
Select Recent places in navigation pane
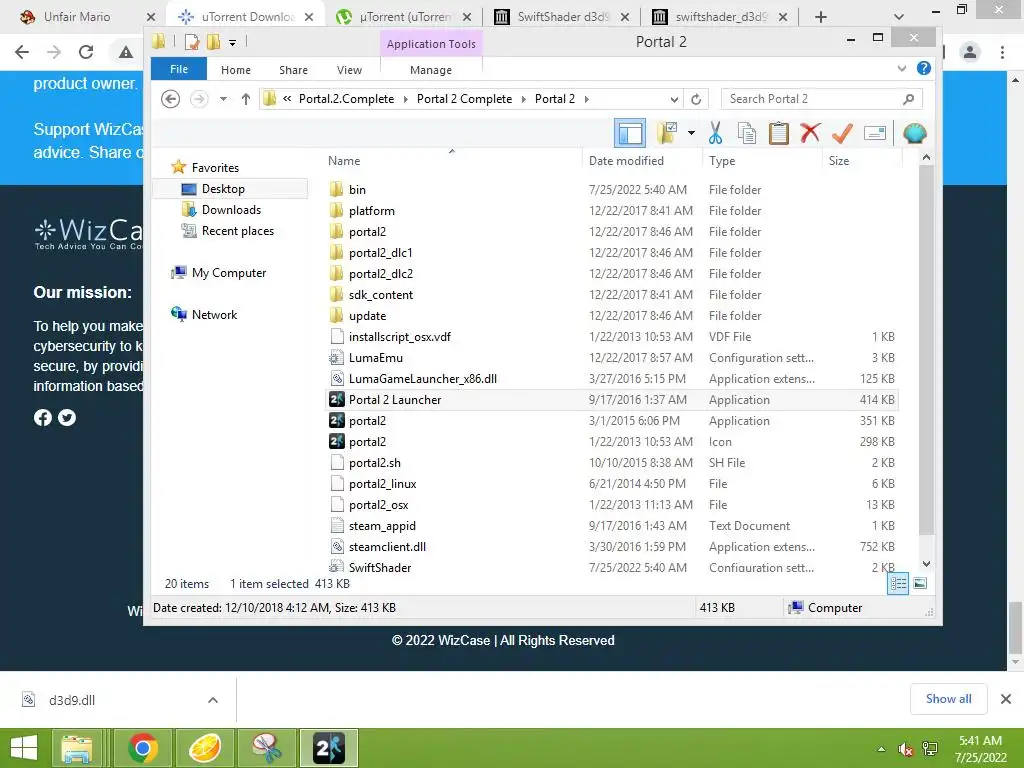[238, 231]
